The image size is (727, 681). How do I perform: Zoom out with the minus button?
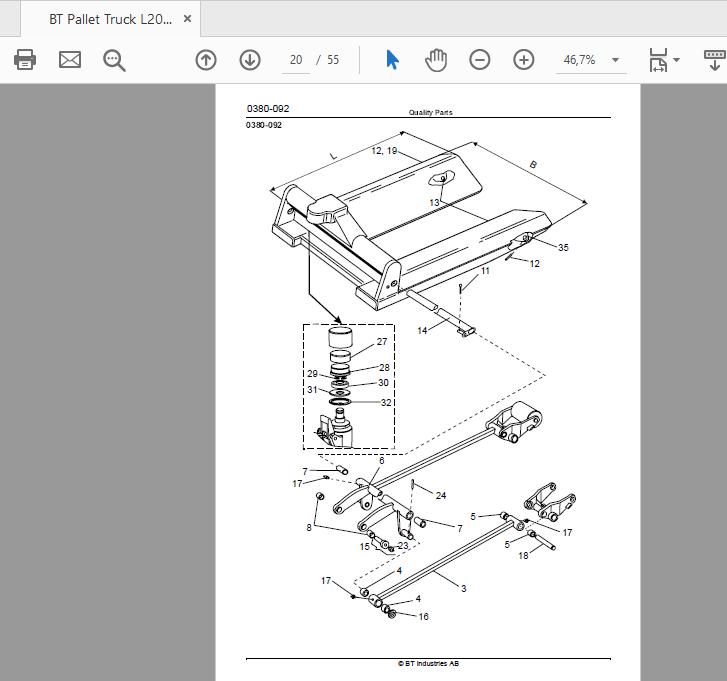coord(479,60)
